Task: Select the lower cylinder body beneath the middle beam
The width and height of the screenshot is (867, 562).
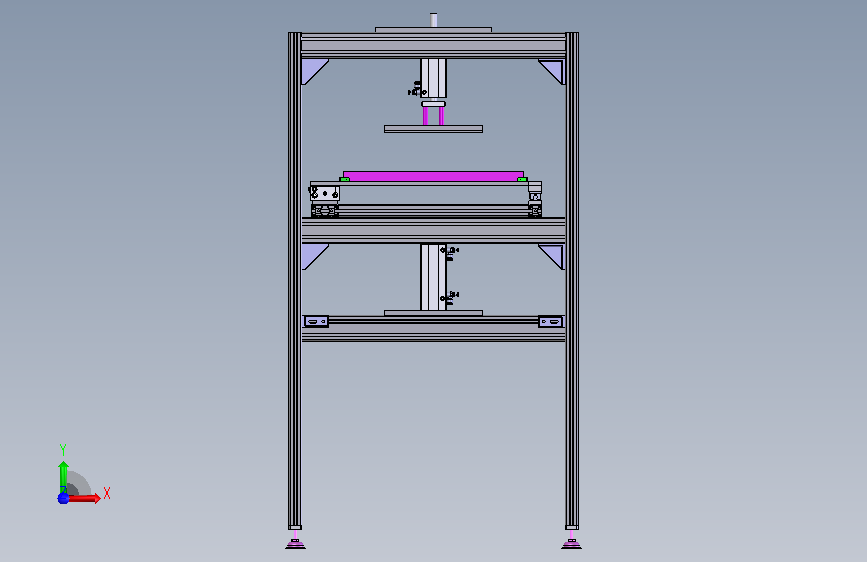Action: pos(433,277)
